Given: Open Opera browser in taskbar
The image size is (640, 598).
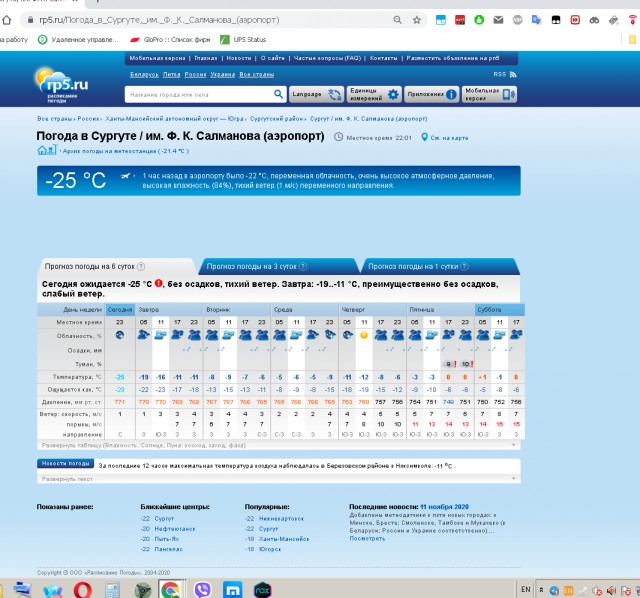Looking at the screenshot, I should tap(82, 590).
